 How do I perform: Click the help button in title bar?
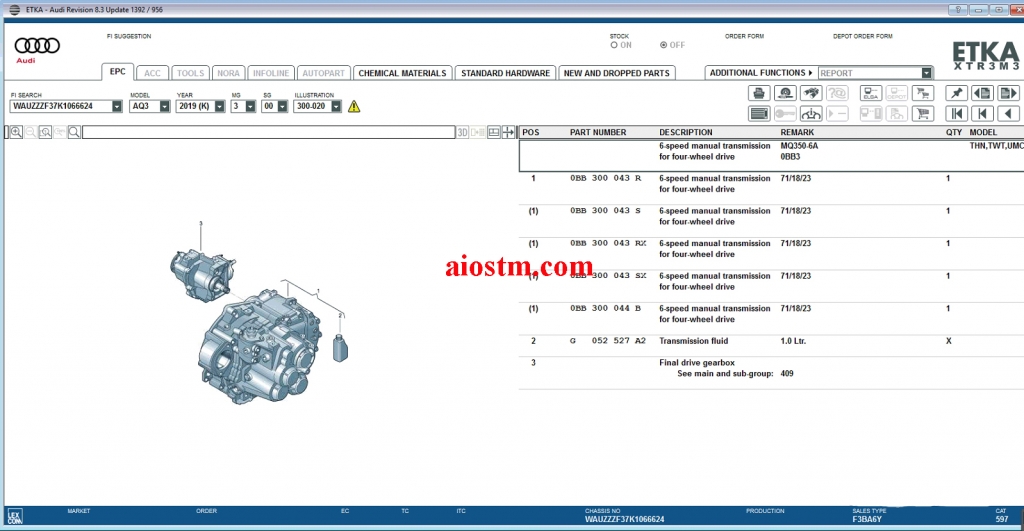[x=957, y=10]
